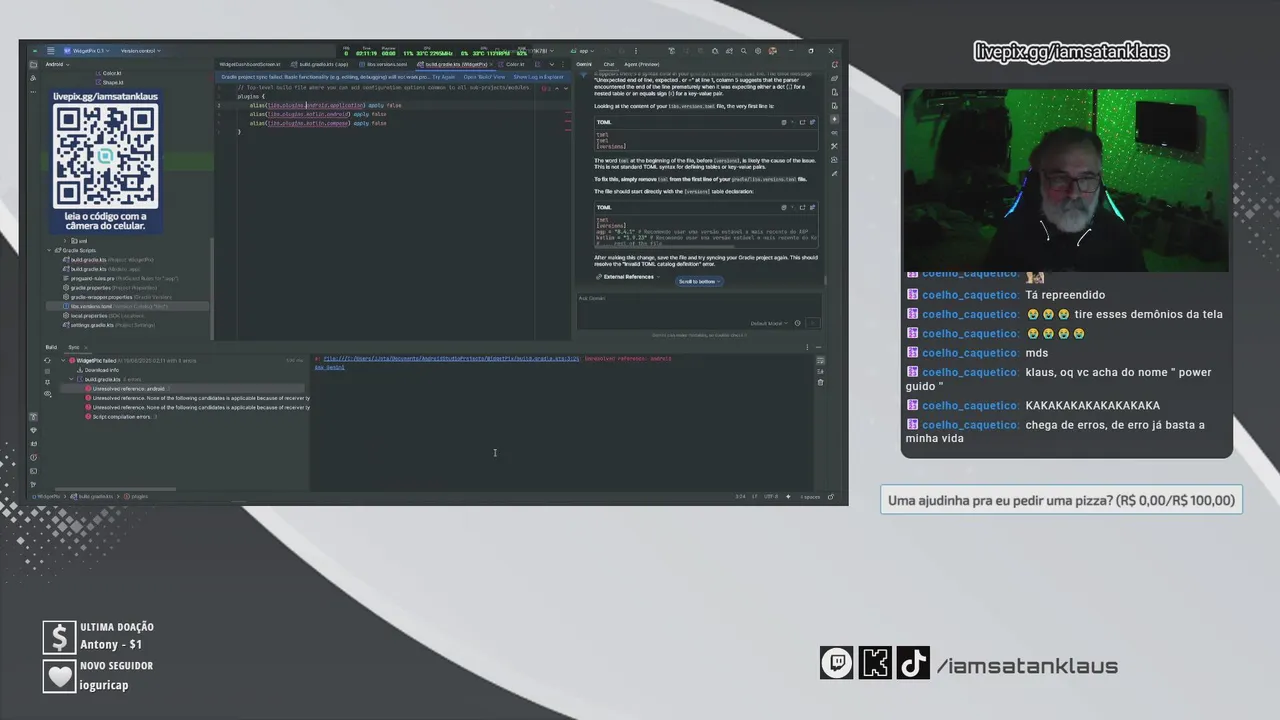The height and width of the screenshot is (720, 1280).
Task: Switch to WidgetDashboardScreen.kt editor tab
Action: [x=250, y=64]
